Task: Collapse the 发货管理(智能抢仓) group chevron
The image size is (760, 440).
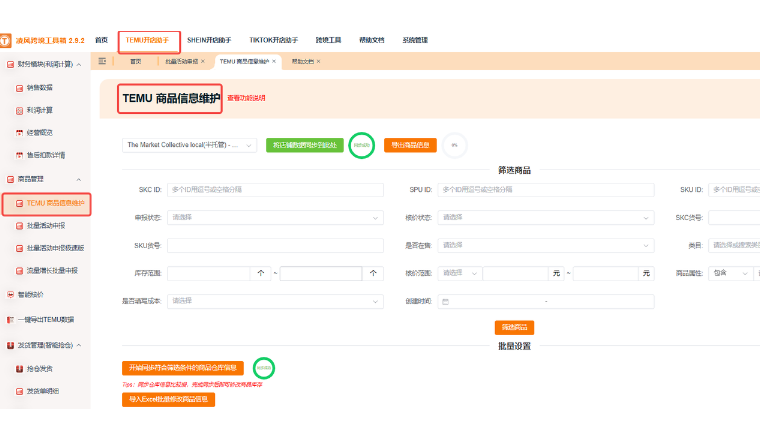Action: 79,346
